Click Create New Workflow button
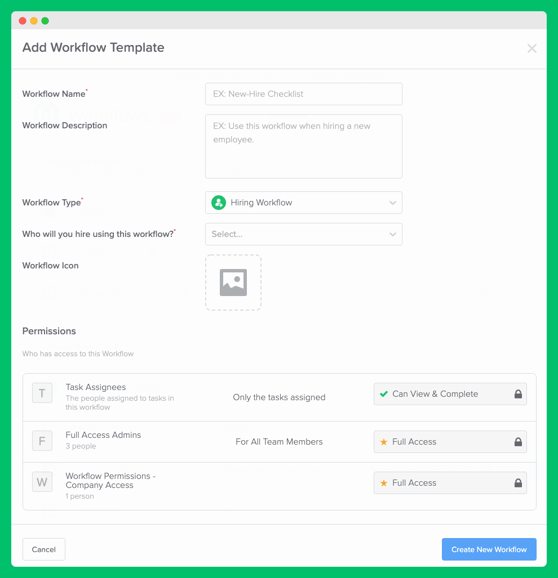Screen dimensions: 558x578 pyautogui.click(x=489, y=549)
